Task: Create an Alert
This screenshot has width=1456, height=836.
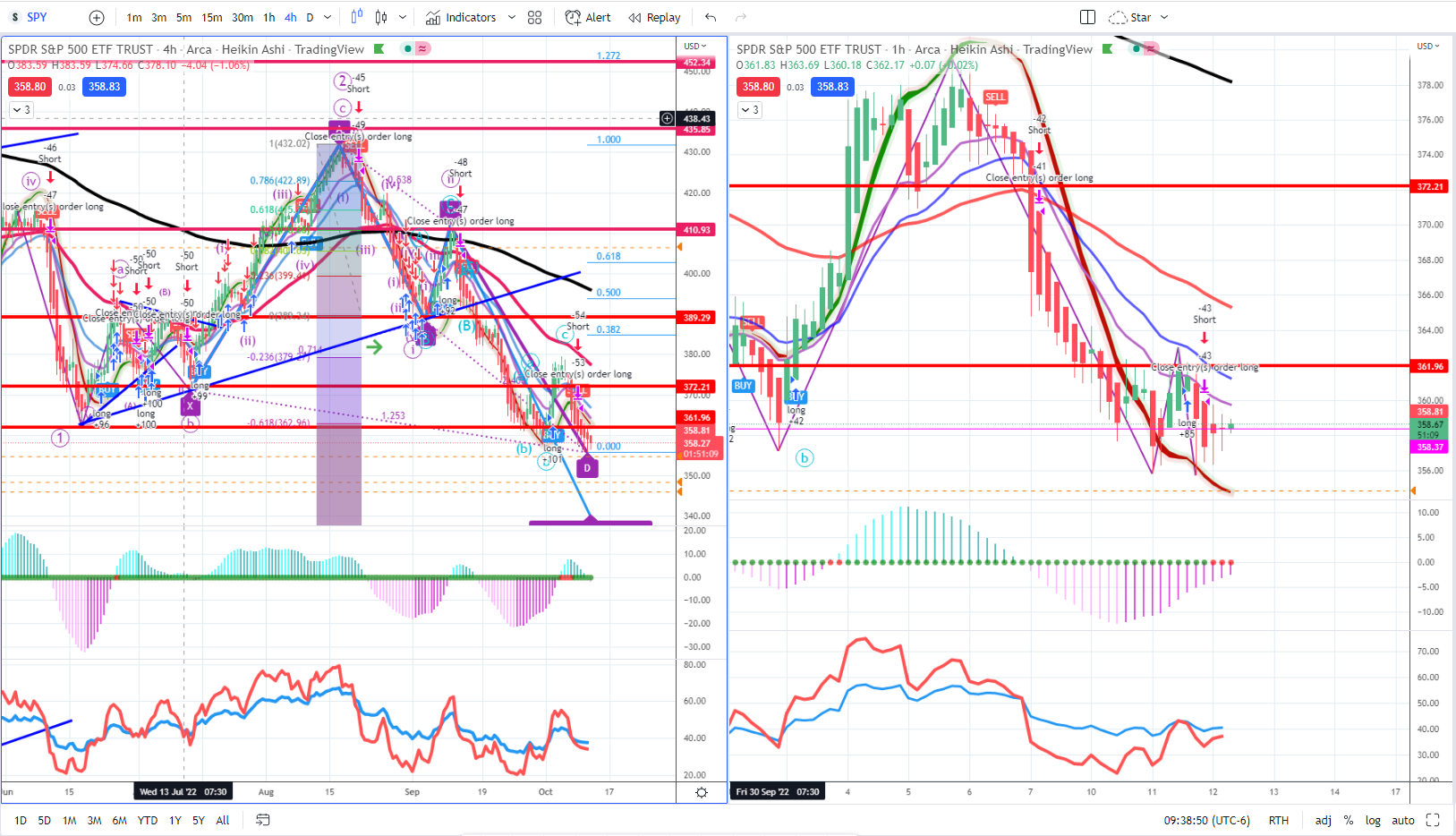Action: tap(588, 17)
